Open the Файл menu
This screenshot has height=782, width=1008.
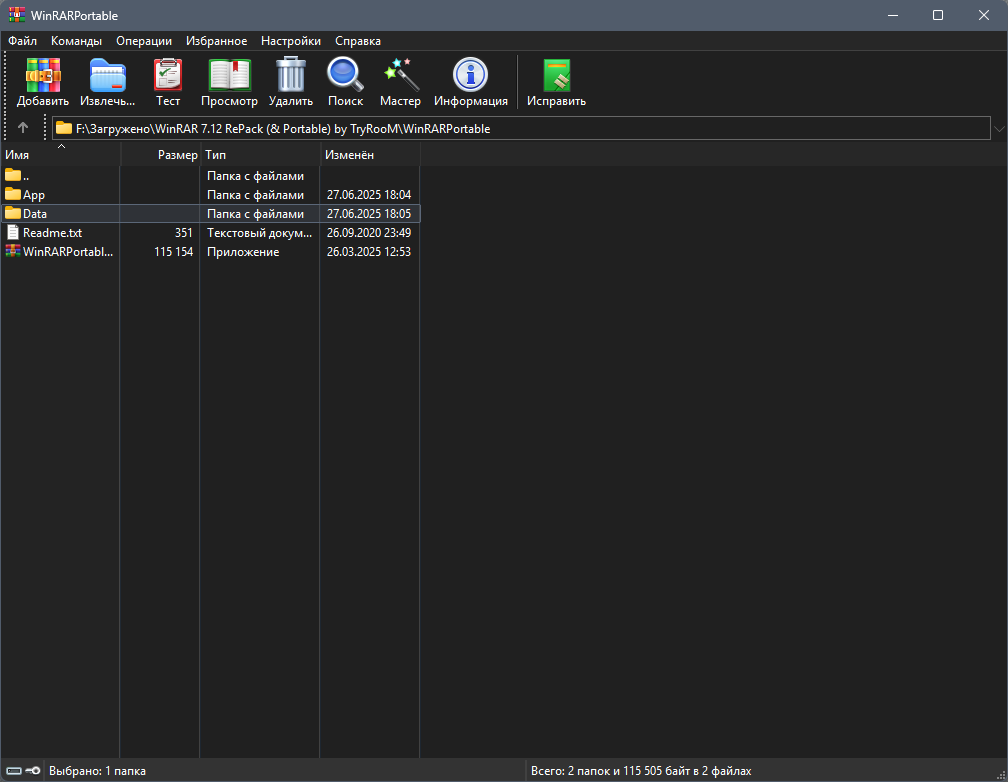[22, 41]
